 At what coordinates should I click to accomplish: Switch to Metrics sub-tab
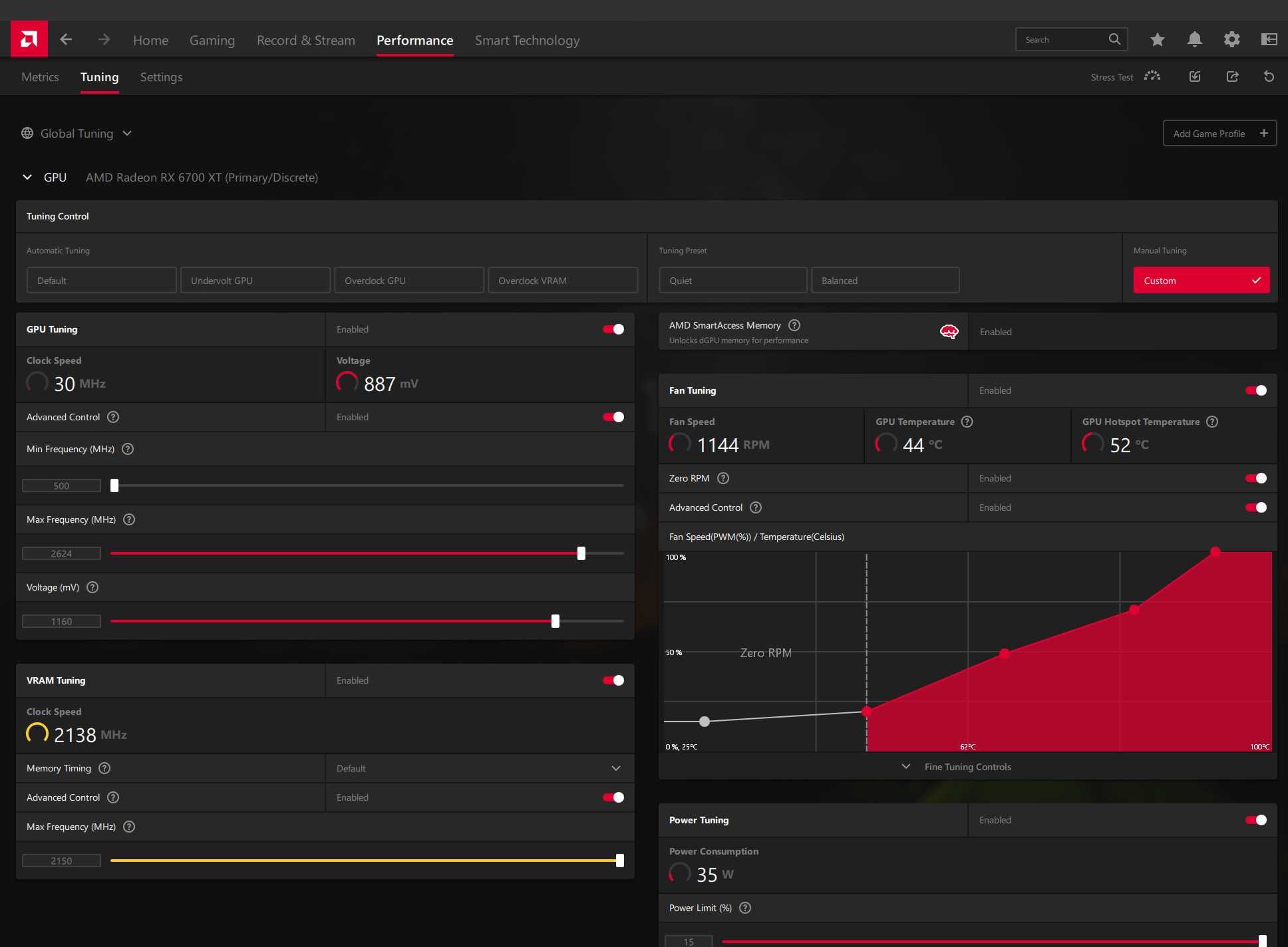point(40,77)
